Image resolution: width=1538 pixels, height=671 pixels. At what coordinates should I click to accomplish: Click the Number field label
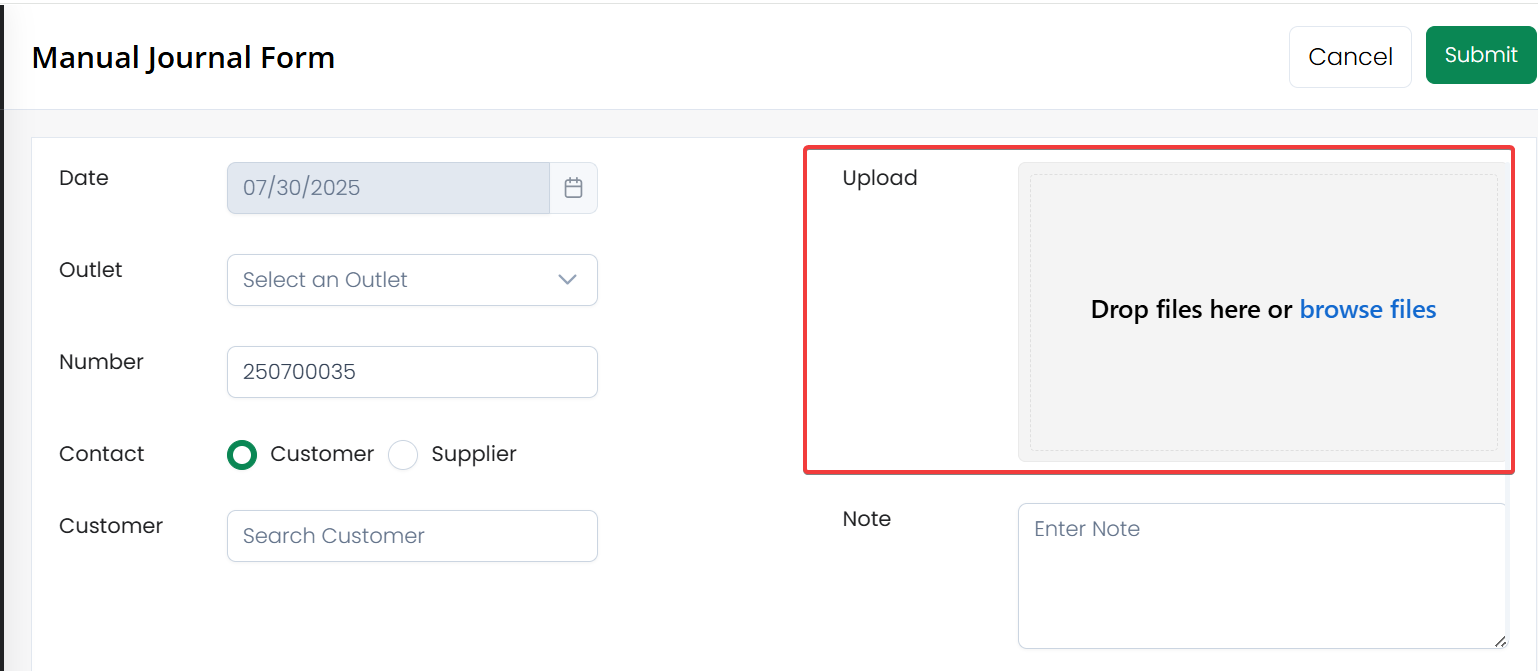tap(101, 362)
